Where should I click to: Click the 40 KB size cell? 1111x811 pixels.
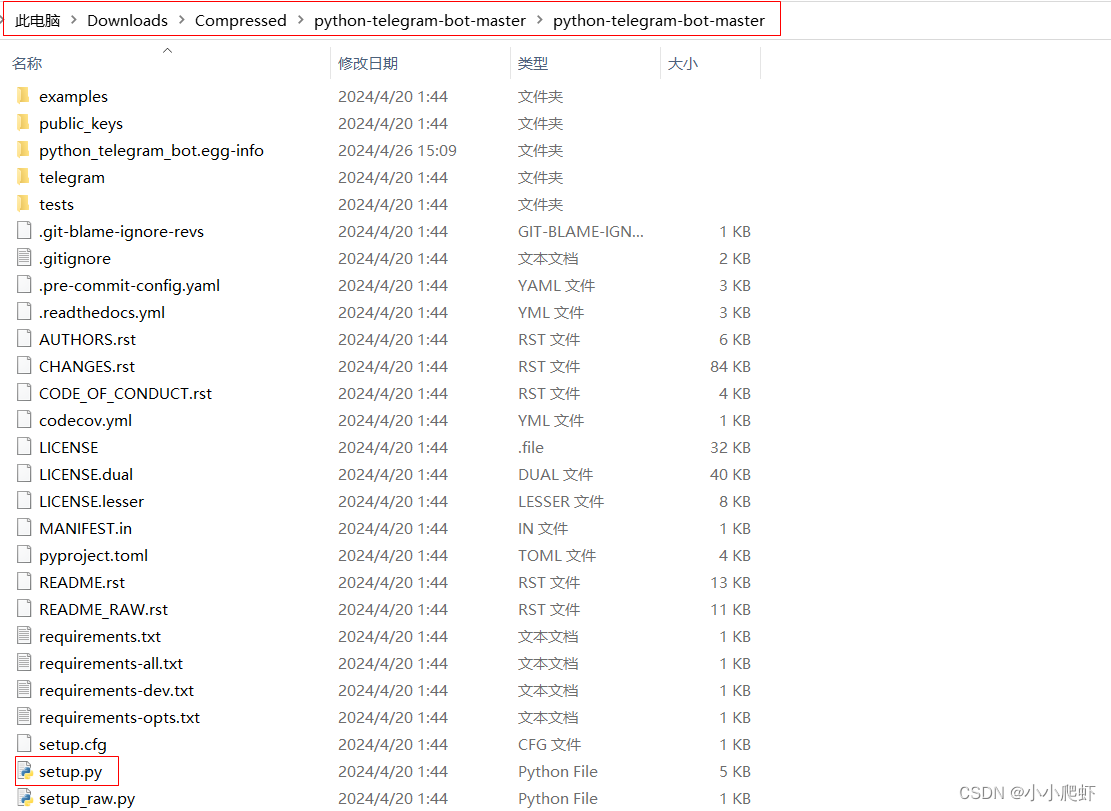pyautogui.click(x=730, y=474)
